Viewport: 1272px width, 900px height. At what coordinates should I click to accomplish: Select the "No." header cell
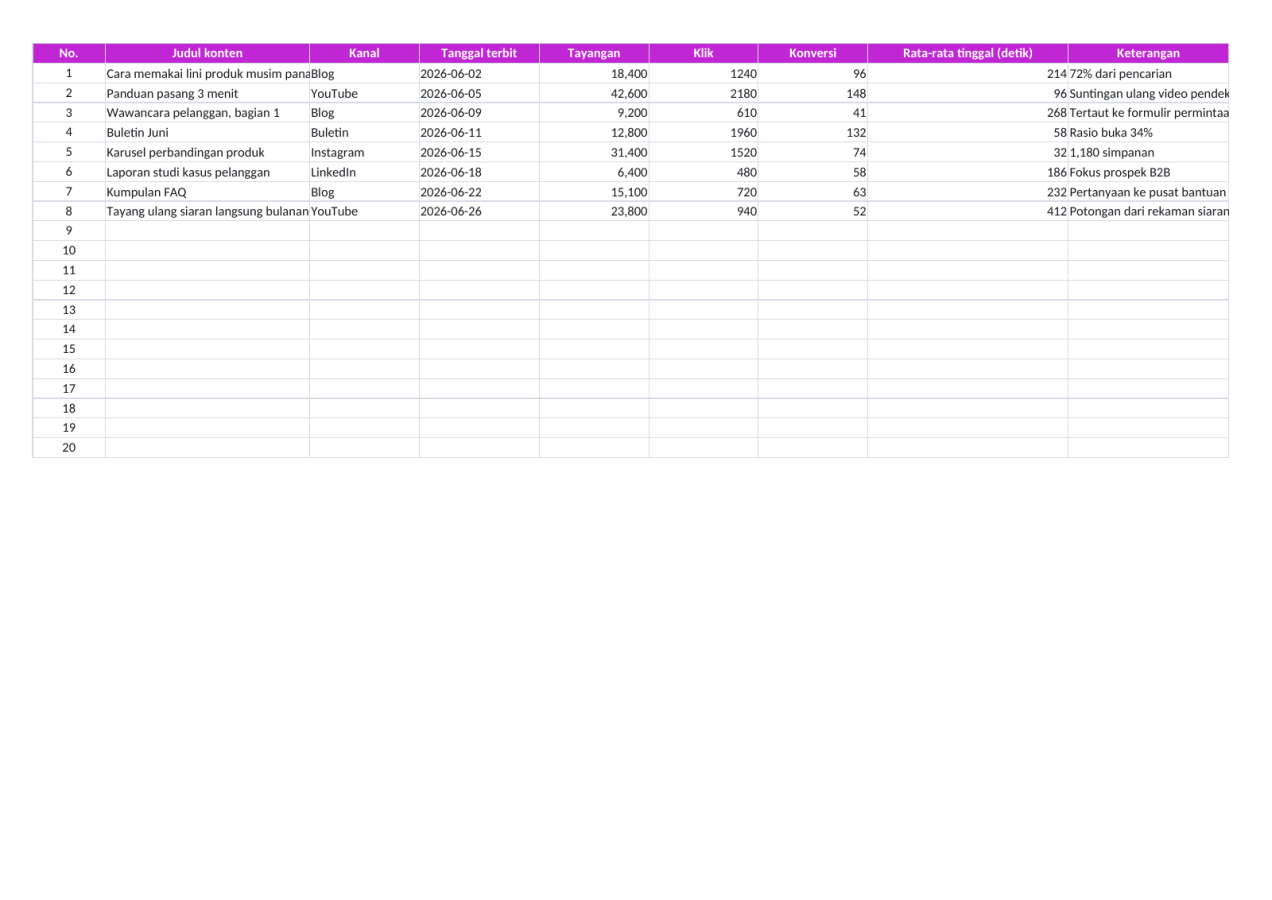coord(69,53)
